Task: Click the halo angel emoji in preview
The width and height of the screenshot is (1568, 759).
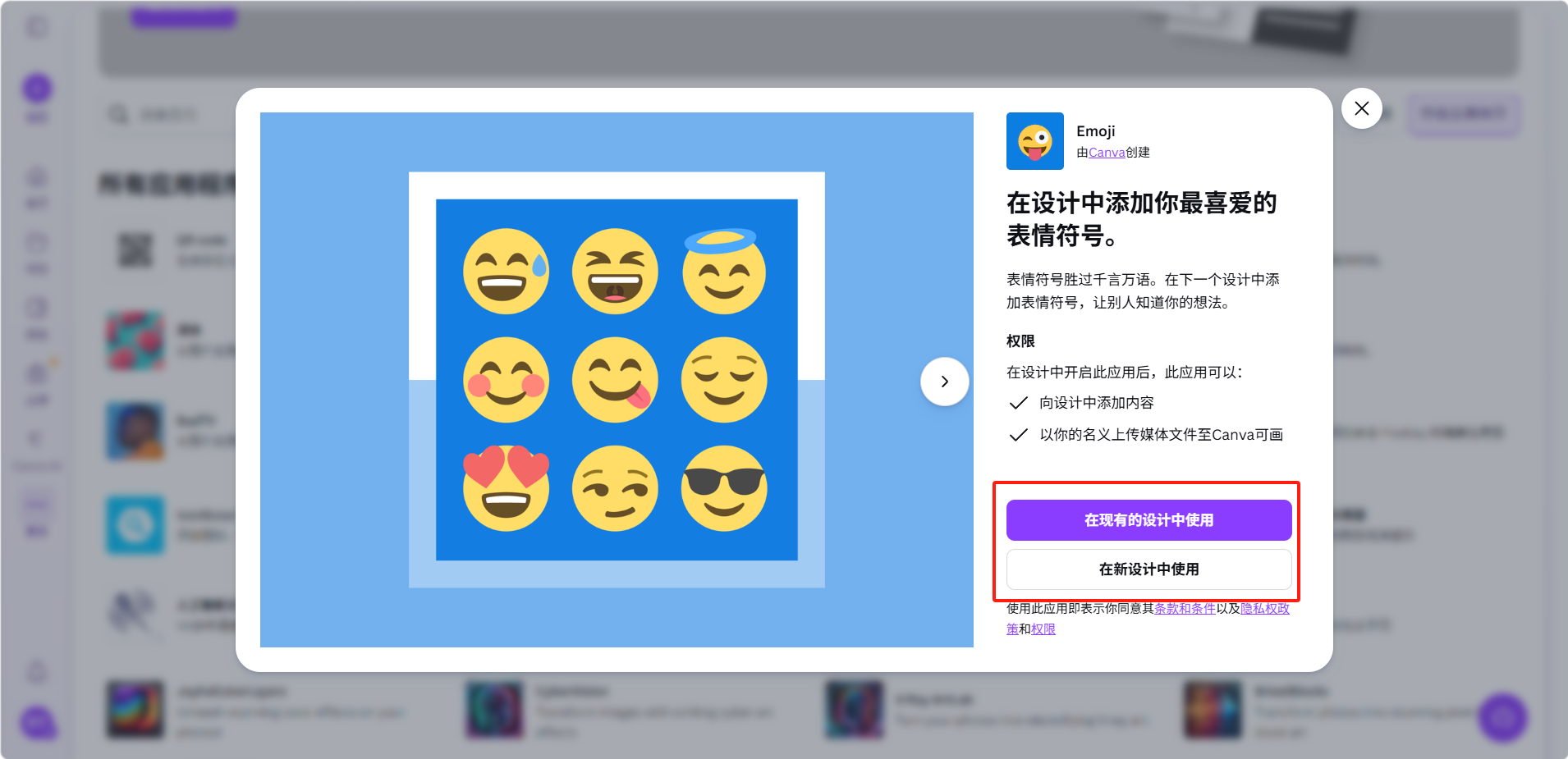Action: pyautogui.click(x=723, y=272)
